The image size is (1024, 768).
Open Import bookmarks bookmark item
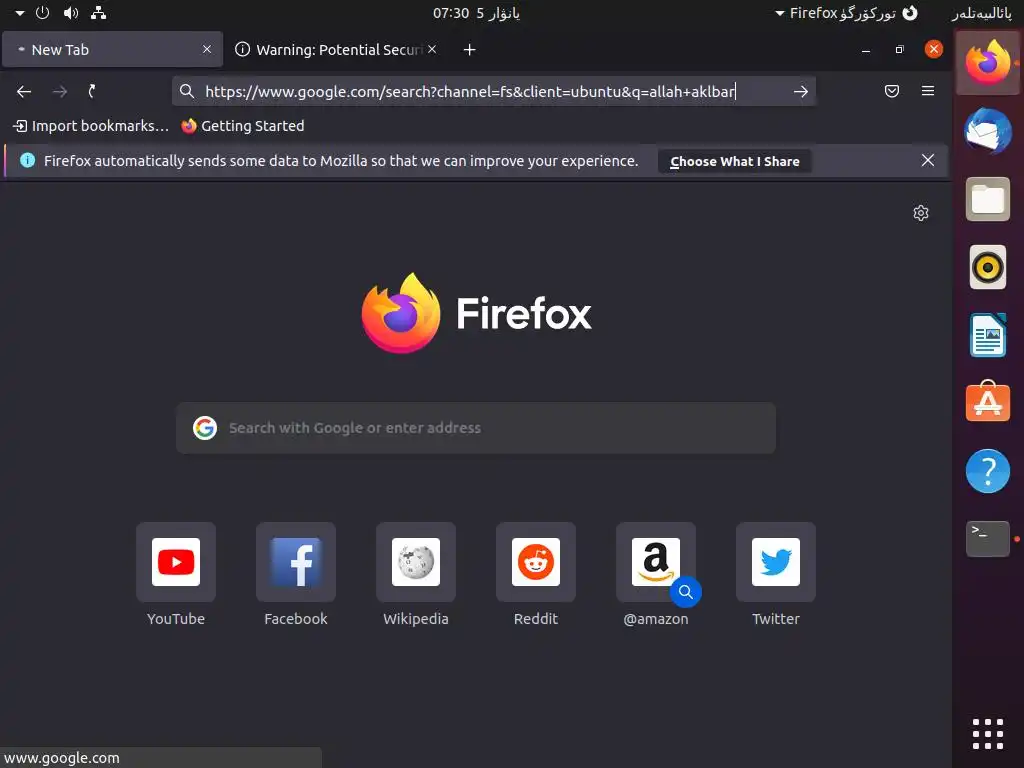(x=91, y=126)
